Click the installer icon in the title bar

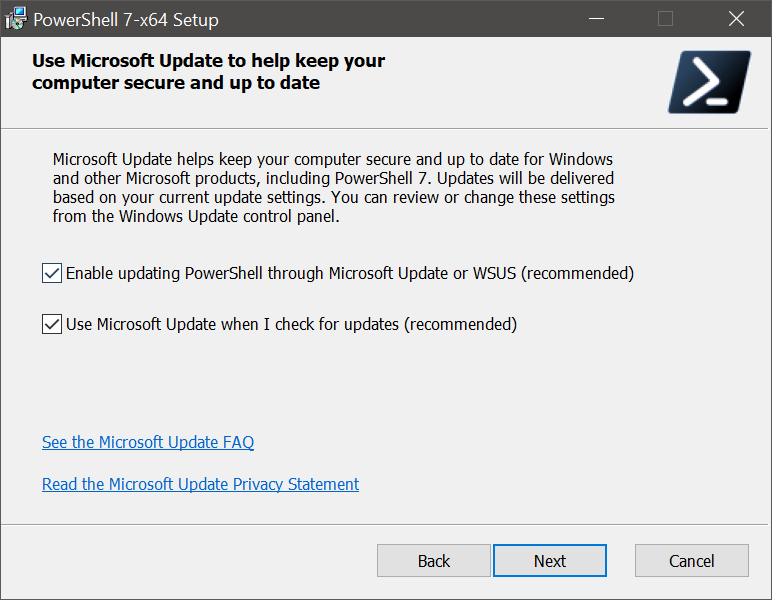[x=16, y=19]
